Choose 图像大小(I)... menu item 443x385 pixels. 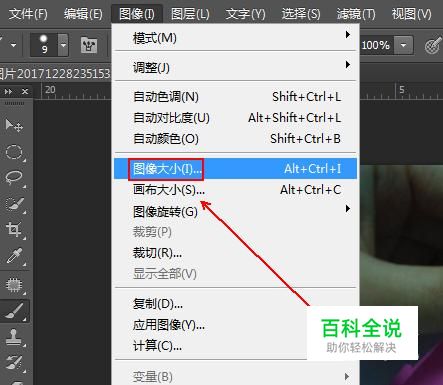(235, 169)
